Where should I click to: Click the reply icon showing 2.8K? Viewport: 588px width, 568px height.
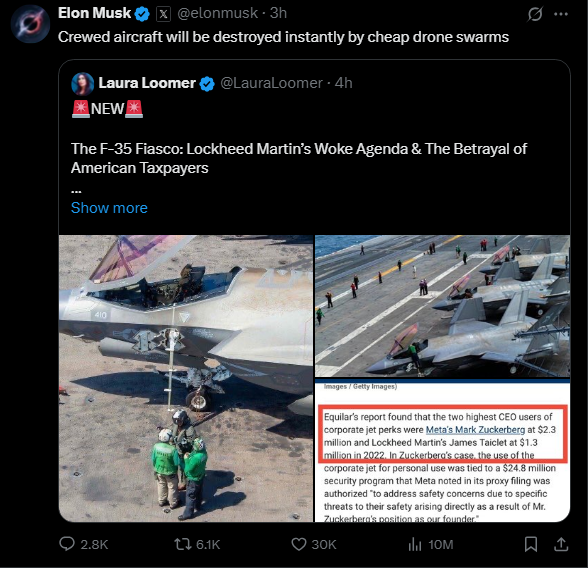point(67,544)
